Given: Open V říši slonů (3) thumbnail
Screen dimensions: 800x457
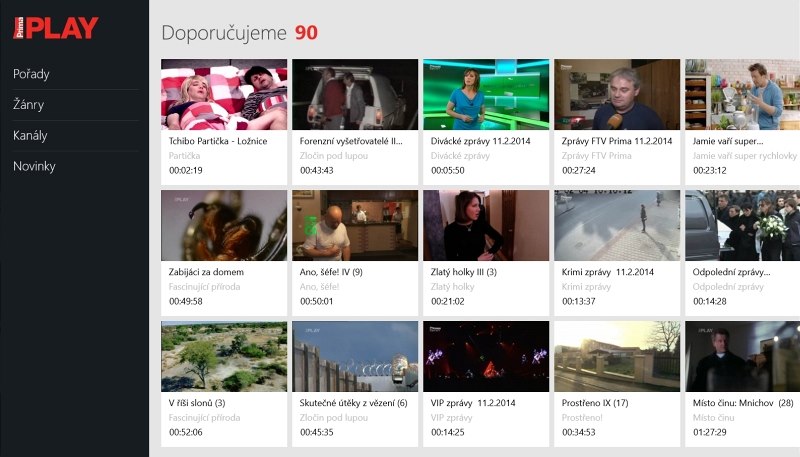Looking at the screenshot, I should pyautogui.click(x=224, y=356).
